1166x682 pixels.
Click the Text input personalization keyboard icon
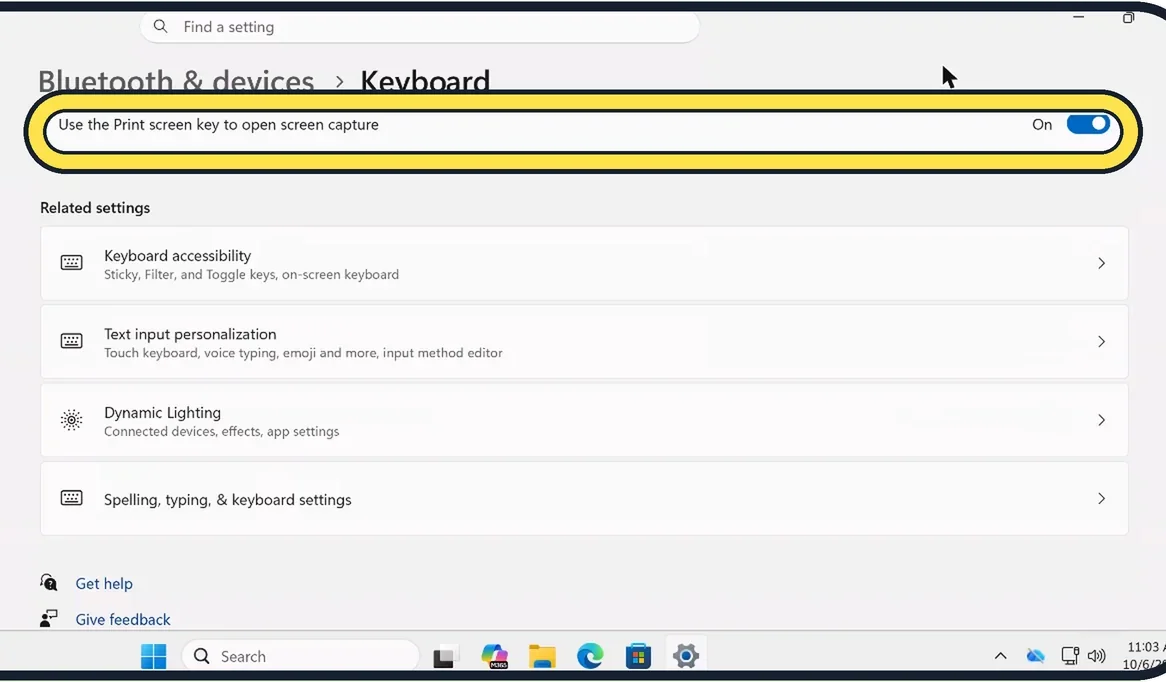pyautogui.click(x=71, y=341)
